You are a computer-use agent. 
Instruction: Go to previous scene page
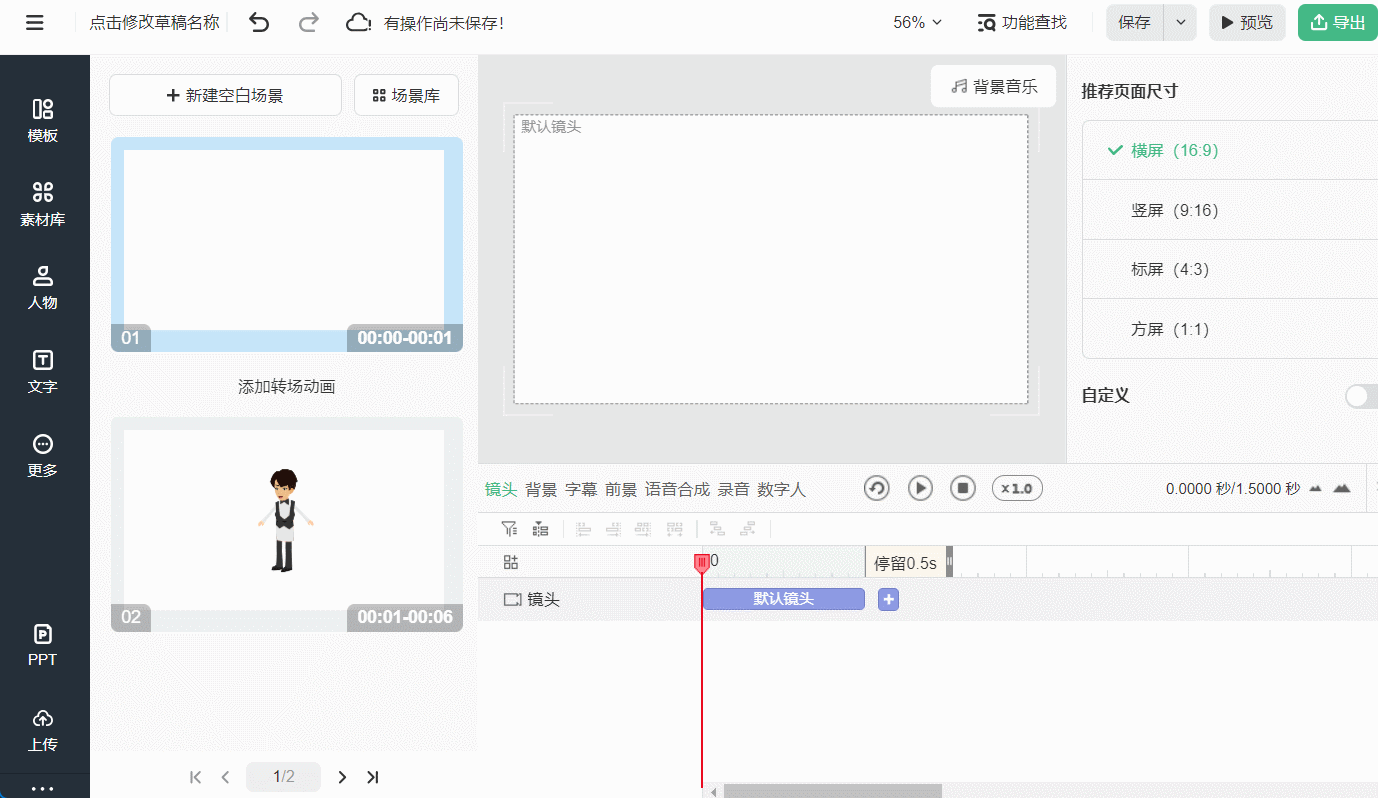click(x=226, y=777)
